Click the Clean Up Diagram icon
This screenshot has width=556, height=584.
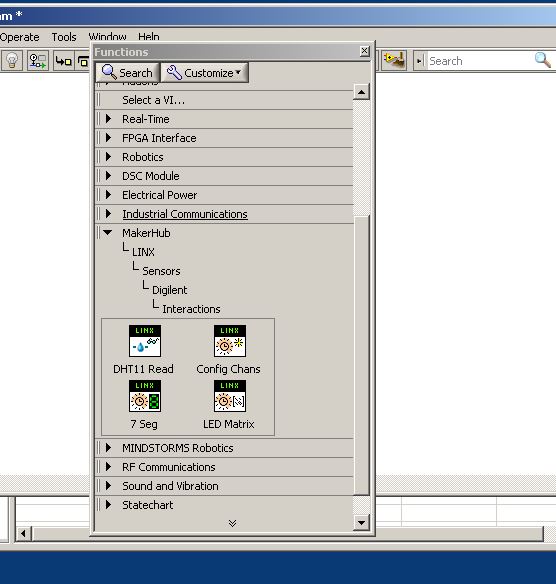coord(394,60)
